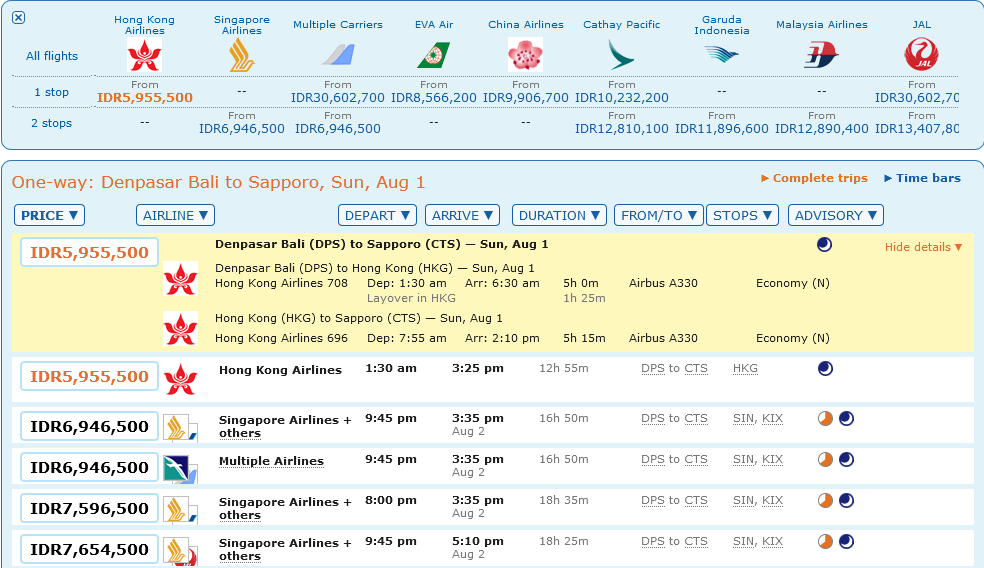Click 'Hong Kong Airlines 708' flight number
Viewport: 984px width, 568px height.
click(281, 283)
